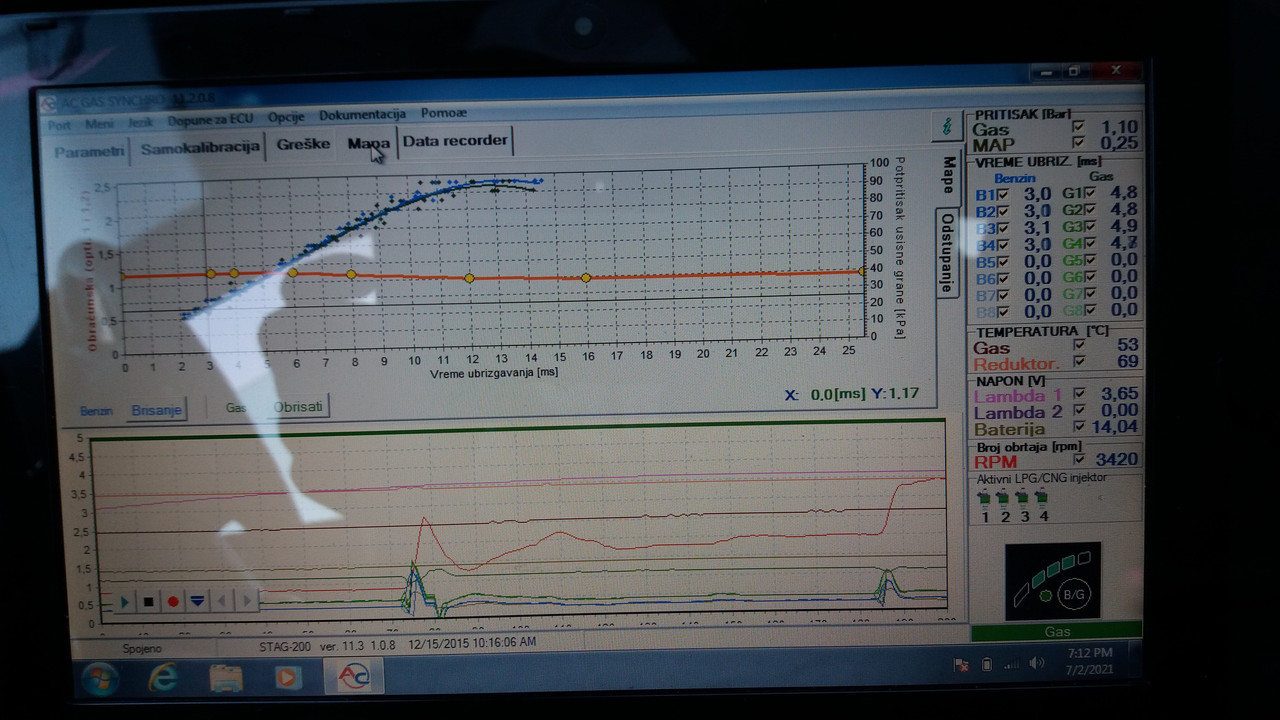Viewport: 1280px width, 720px height.
Task: Click the B/G fuel switch icon
Action: click(1075, 595)
